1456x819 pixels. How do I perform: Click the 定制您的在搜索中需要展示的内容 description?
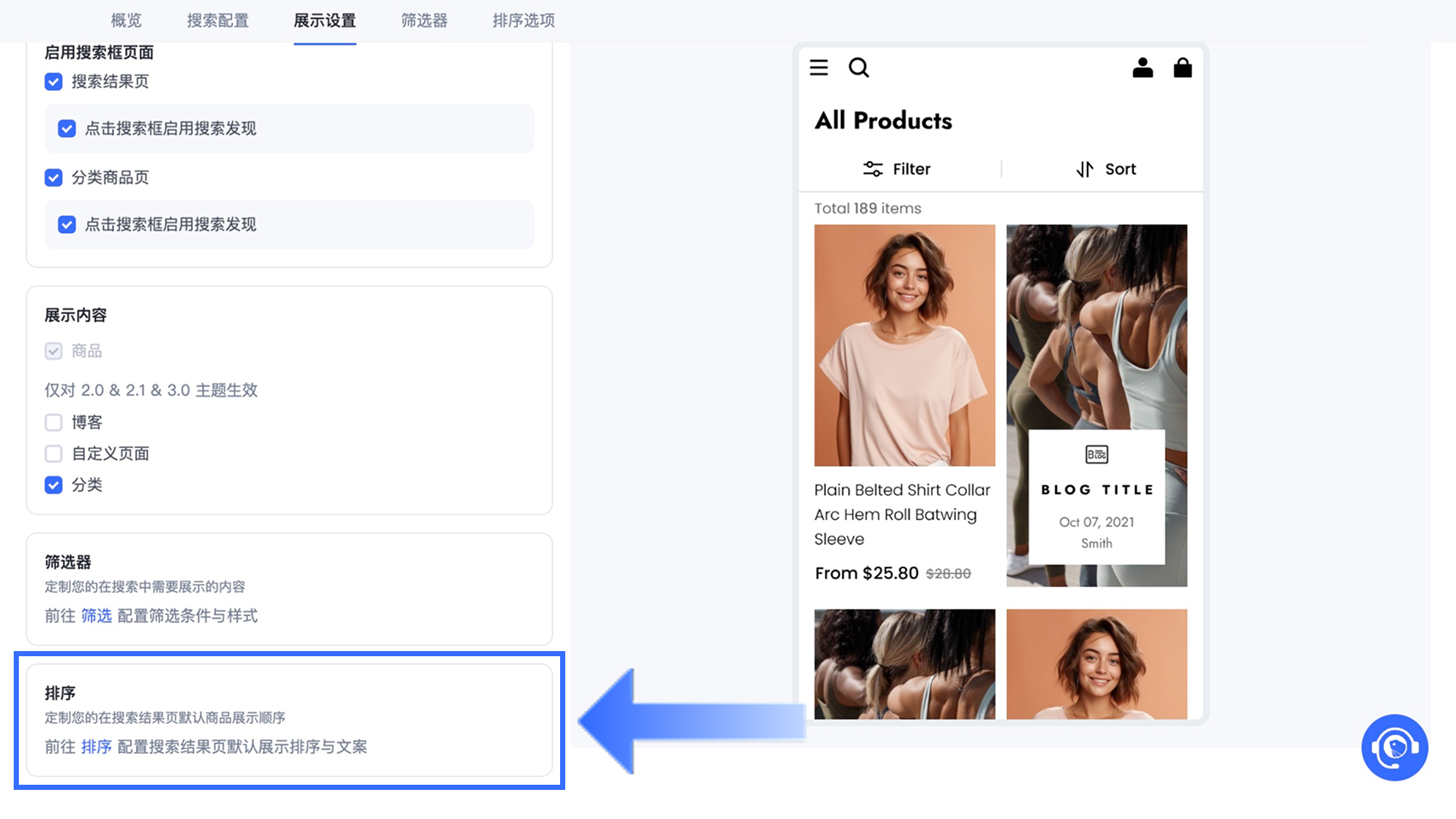(145, 587)
